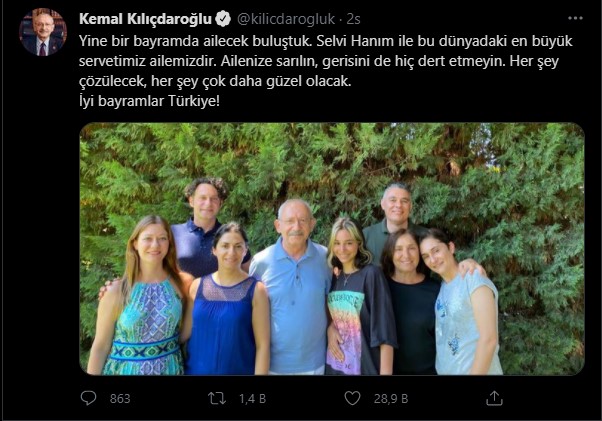Screen dimensions: 602x421
Task: Like the tweet with heart icon
Action: click(352, 398)
